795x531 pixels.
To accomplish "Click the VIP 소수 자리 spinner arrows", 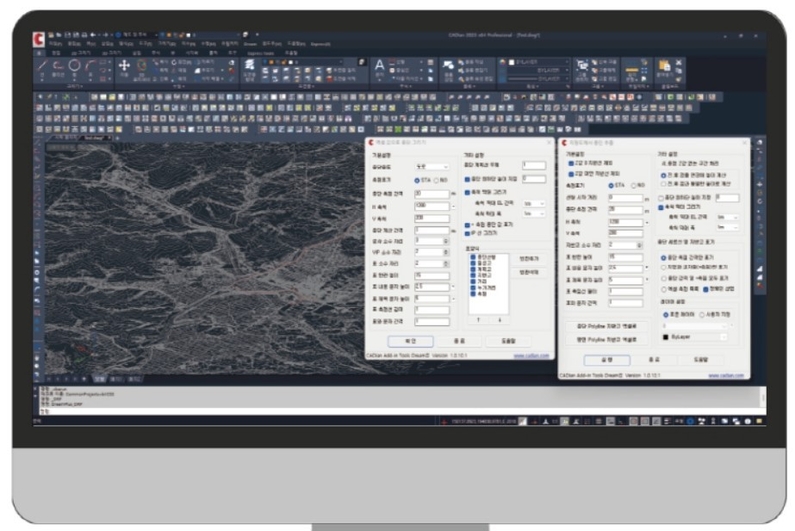I will click(x=446, y=252).
